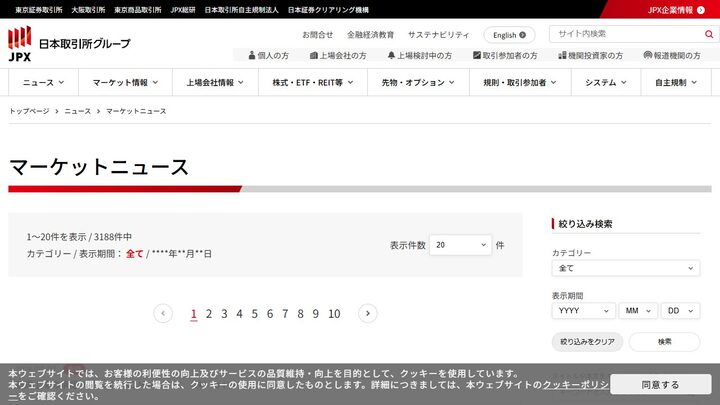720x405 pixels.
Task: Open the MM month dropdown
Action: tap(638, 311)
